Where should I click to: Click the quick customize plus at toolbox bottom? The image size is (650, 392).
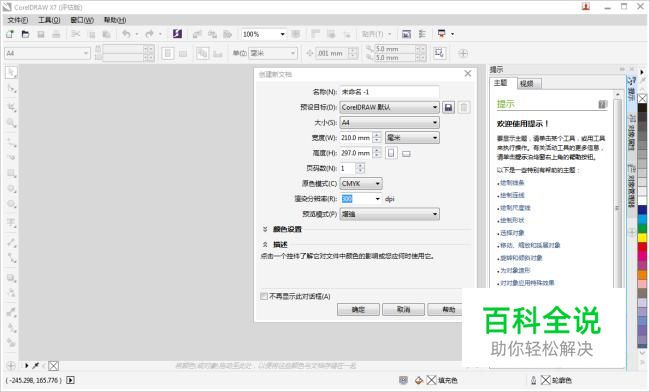point(11,365)
